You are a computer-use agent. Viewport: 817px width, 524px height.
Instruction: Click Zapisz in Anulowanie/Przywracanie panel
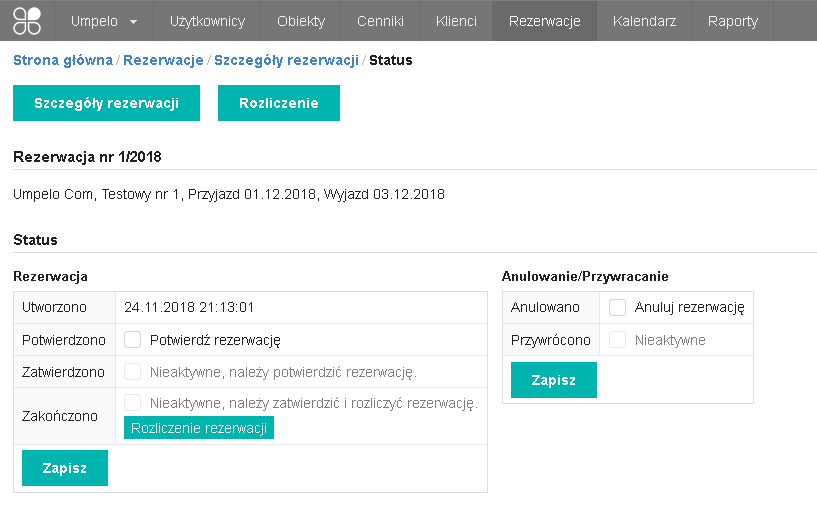tap(553, 380)
